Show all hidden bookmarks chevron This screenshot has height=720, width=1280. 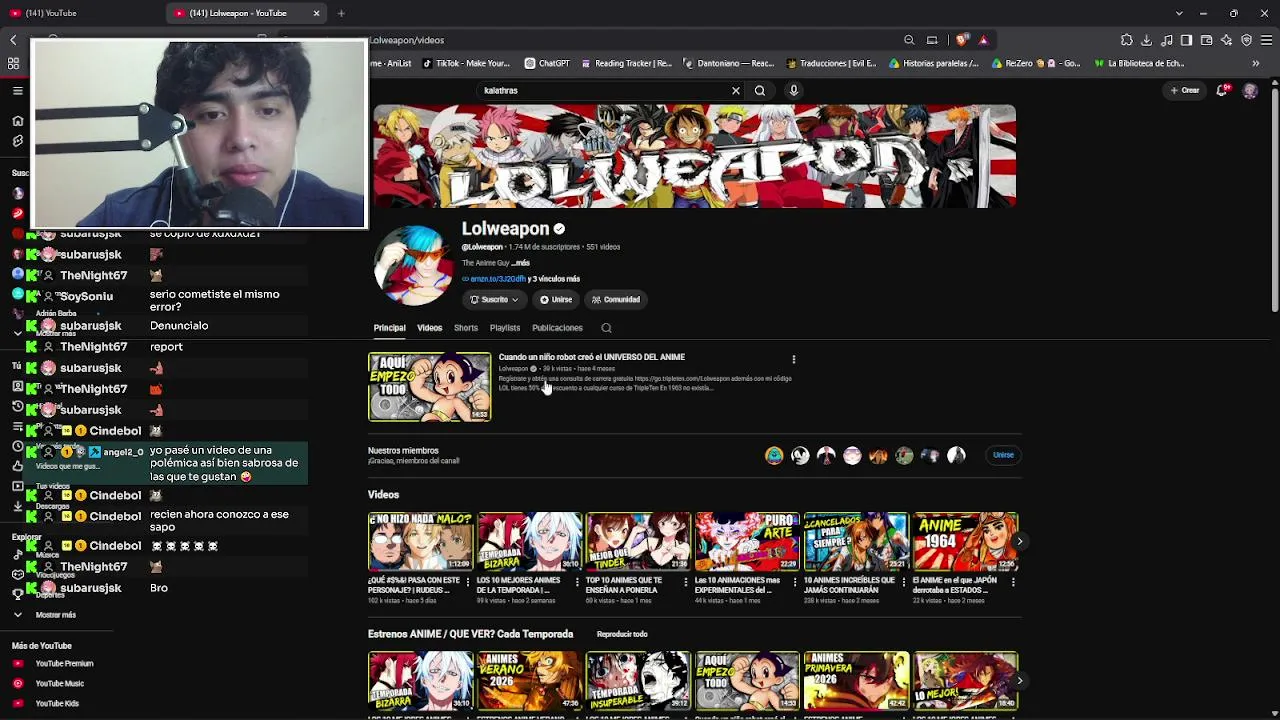1255,63
